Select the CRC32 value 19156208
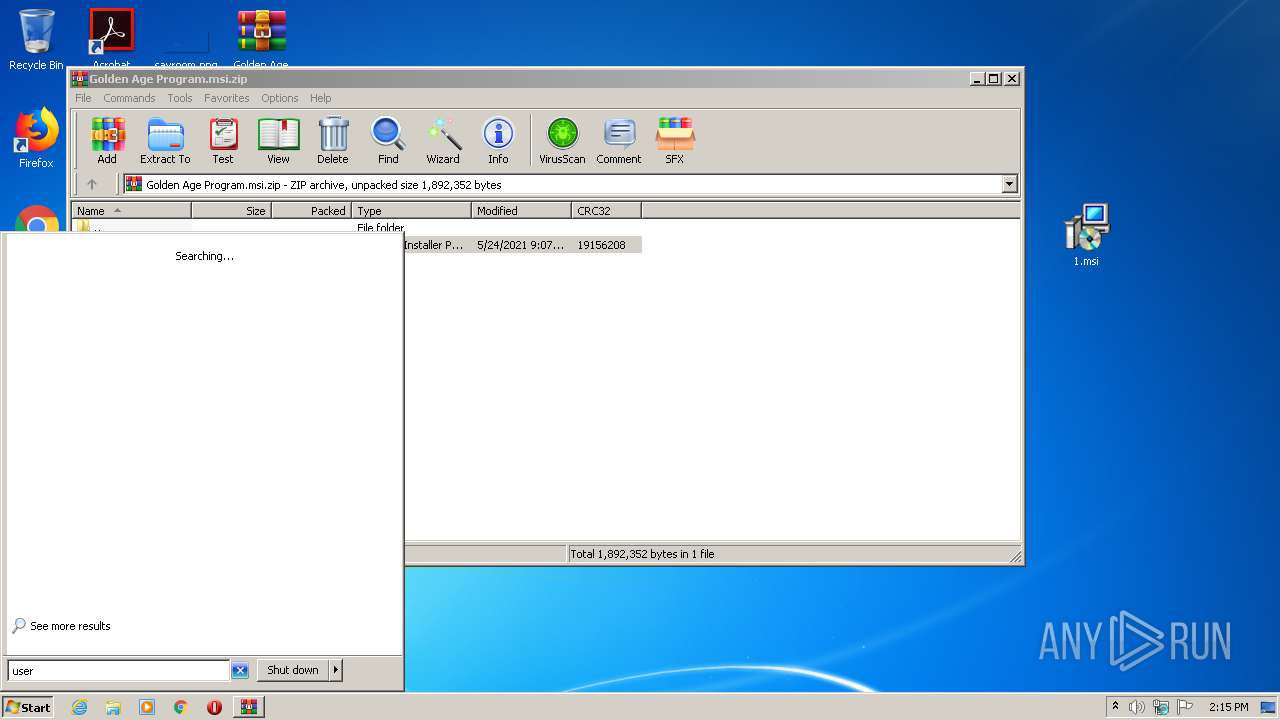 click(x=601, y=245)
